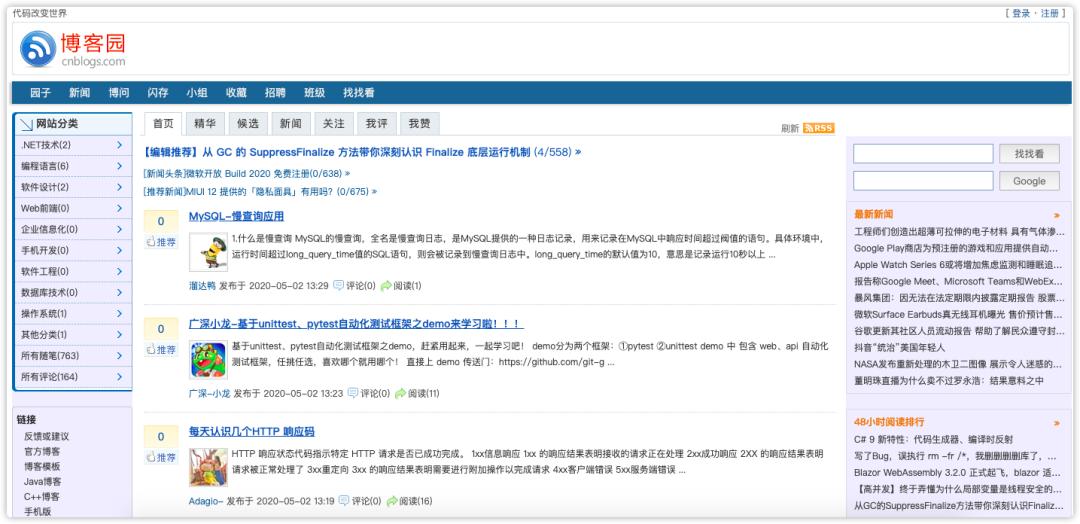Expand the .NET技术(2) category chevron

click(x=119, y=145)
